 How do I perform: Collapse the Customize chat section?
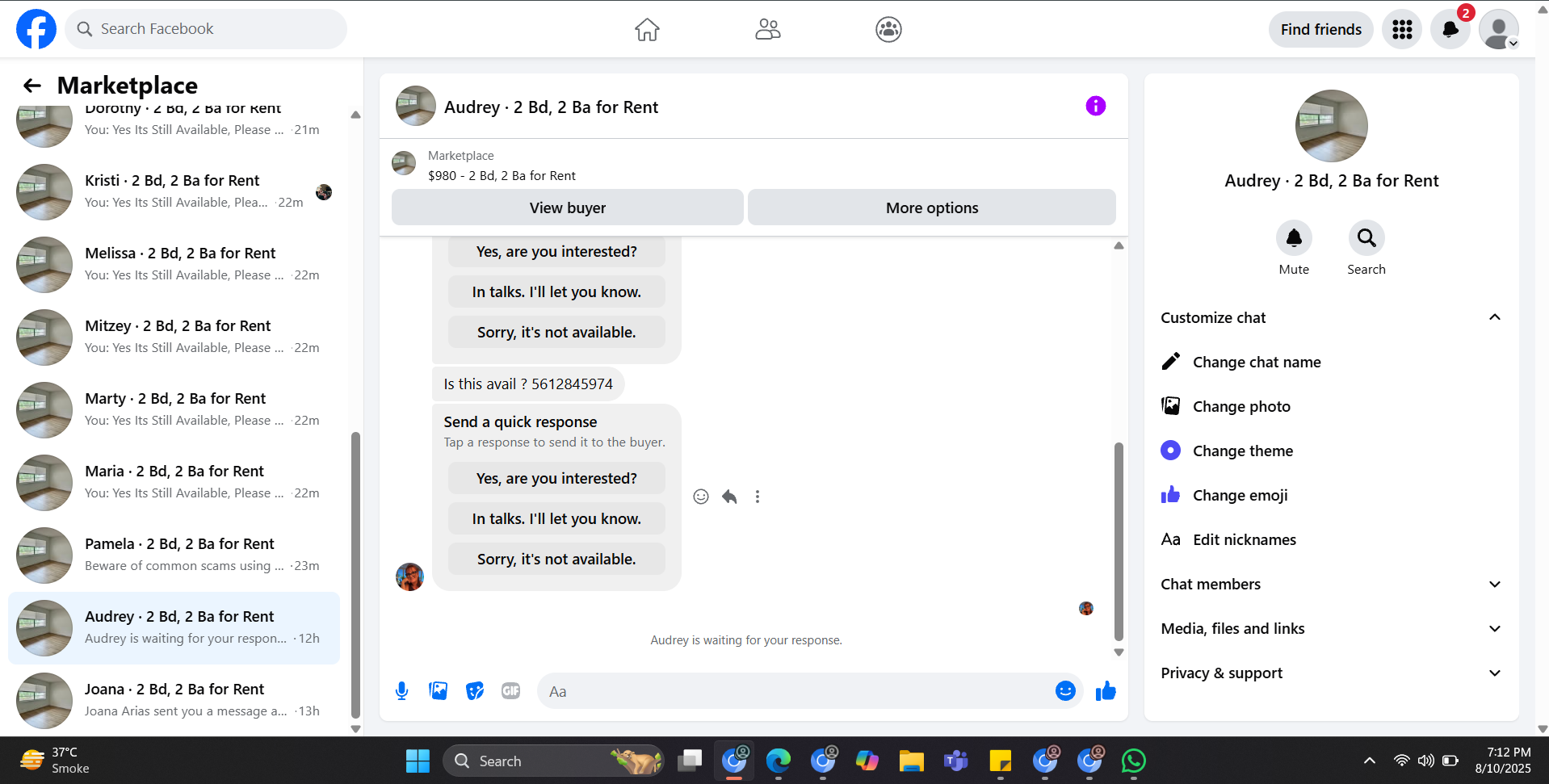pos(1331,317)
